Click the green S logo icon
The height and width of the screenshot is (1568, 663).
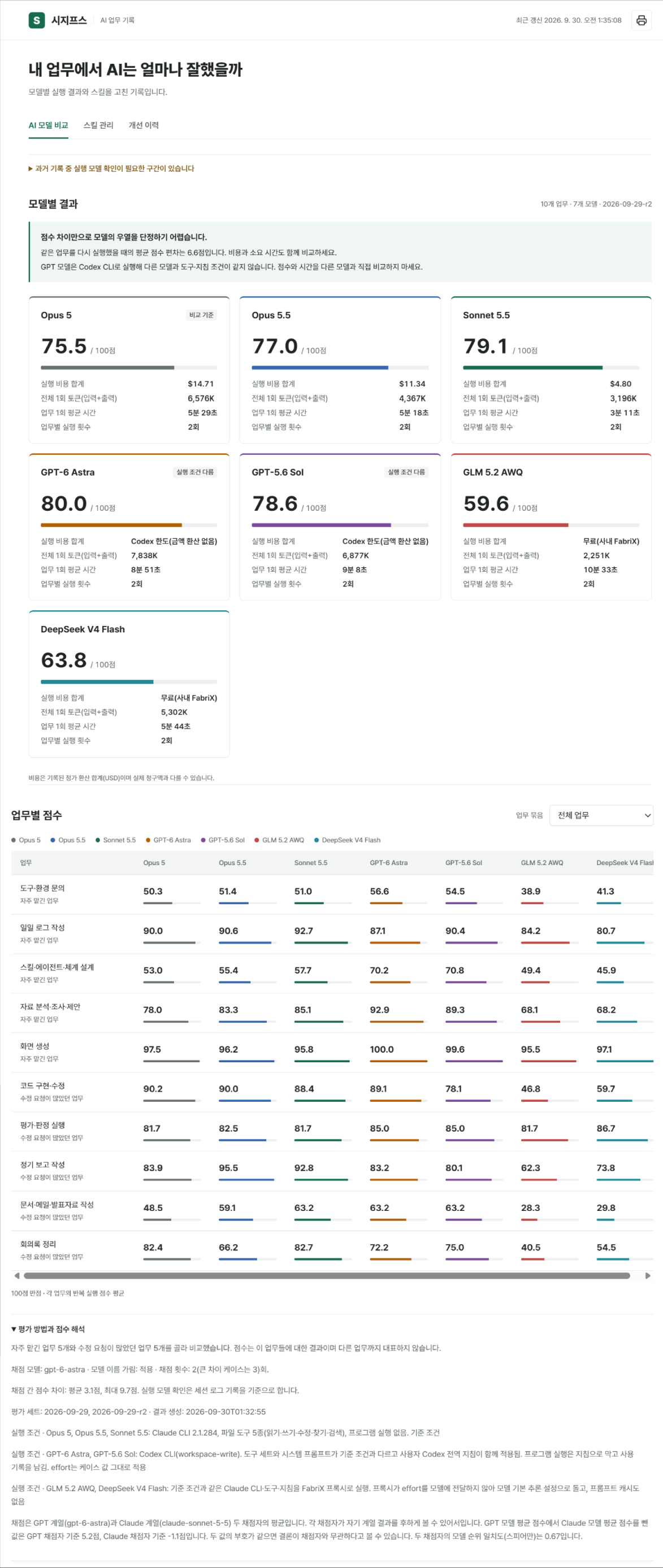(37, 20)
